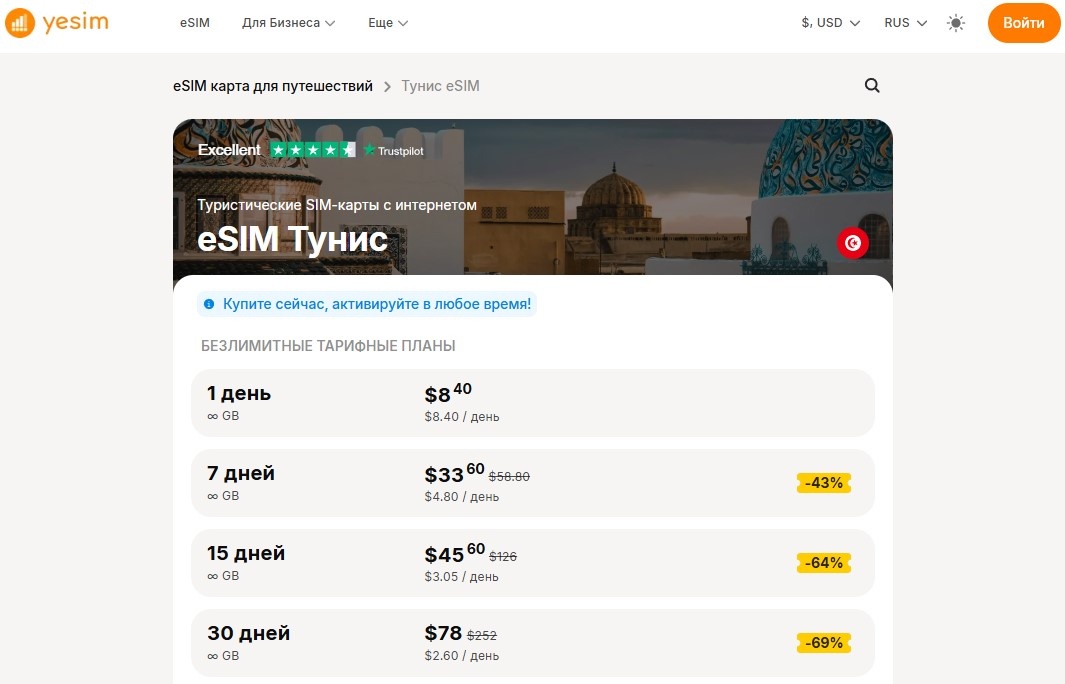Image resolution: width=1065 pixels, height=684 pixels.
Task: Select eSIM in the navigation menu
Action: [x=194, y=22]
